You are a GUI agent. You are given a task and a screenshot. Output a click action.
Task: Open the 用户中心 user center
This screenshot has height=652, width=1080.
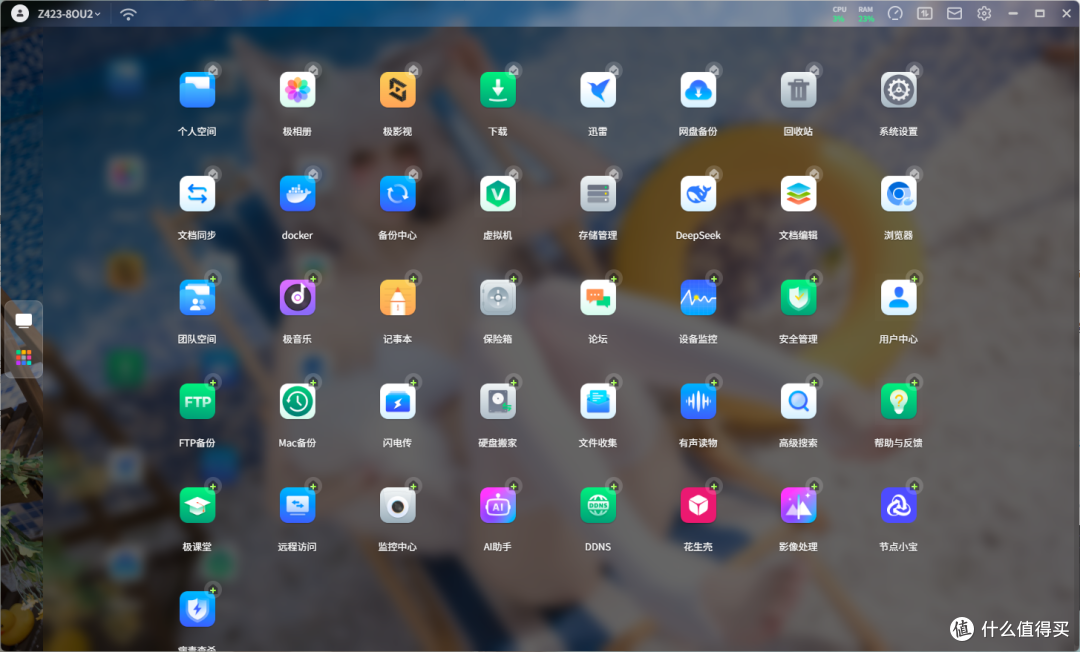[899, 298]
